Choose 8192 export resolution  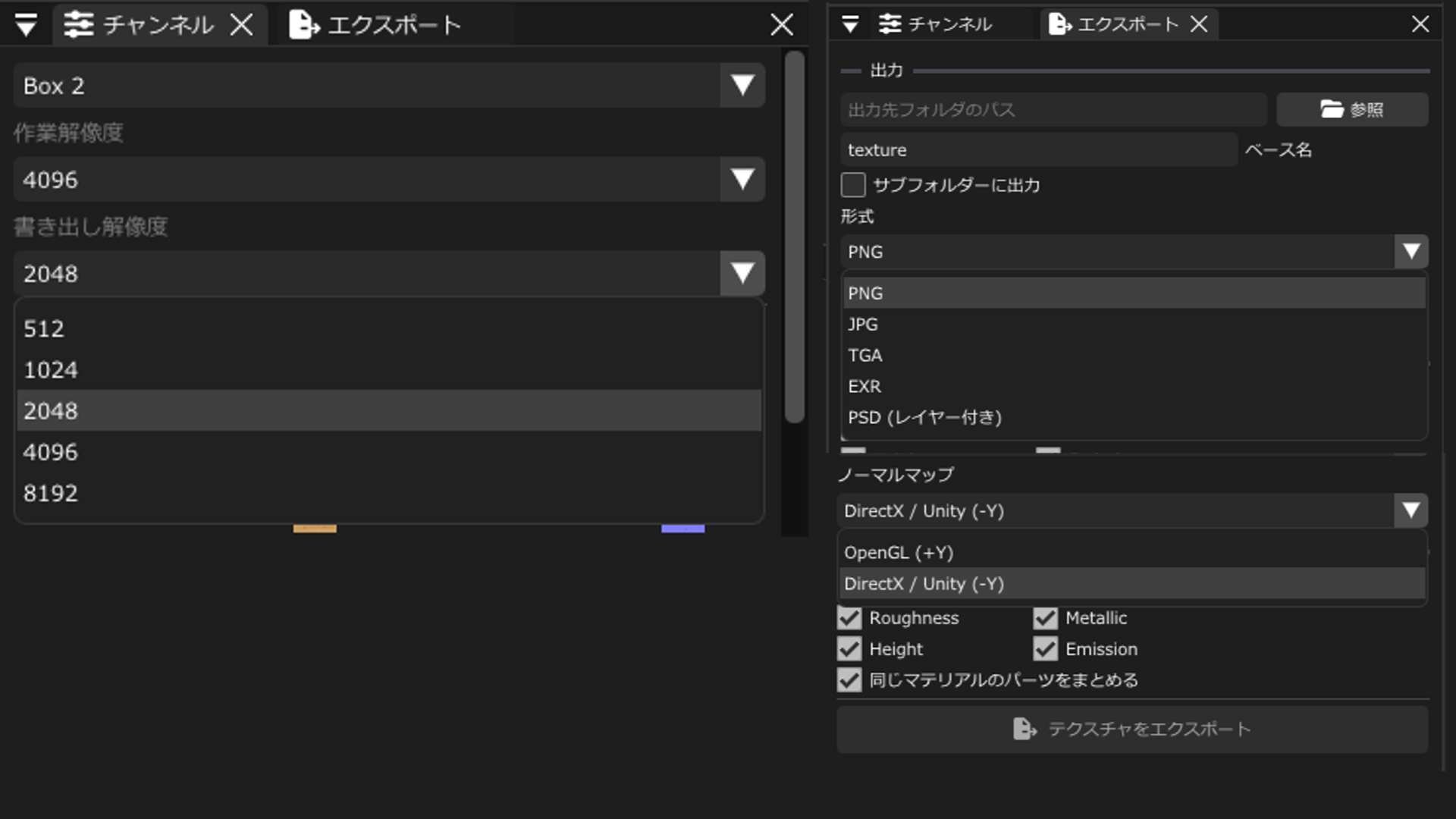(389, 493)
